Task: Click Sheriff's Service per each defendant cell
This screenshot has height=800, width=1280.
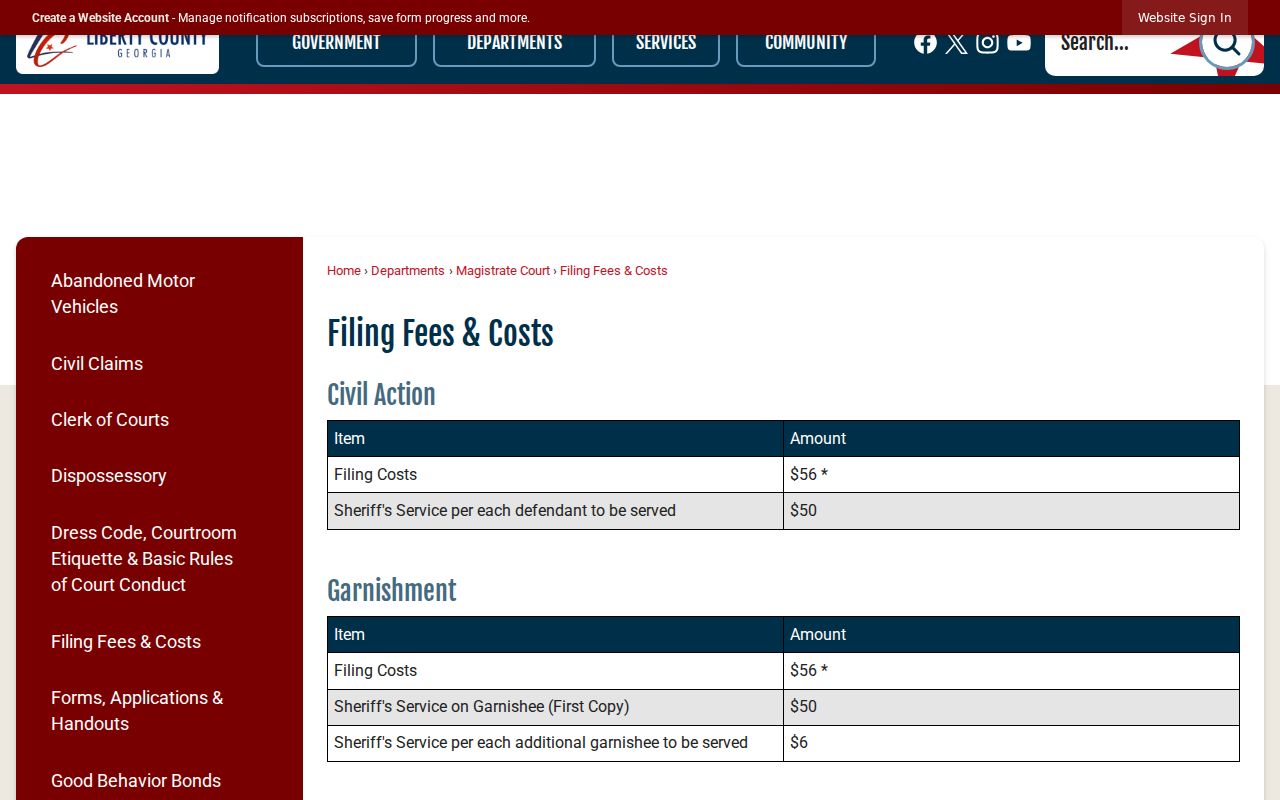Action: 555,511
